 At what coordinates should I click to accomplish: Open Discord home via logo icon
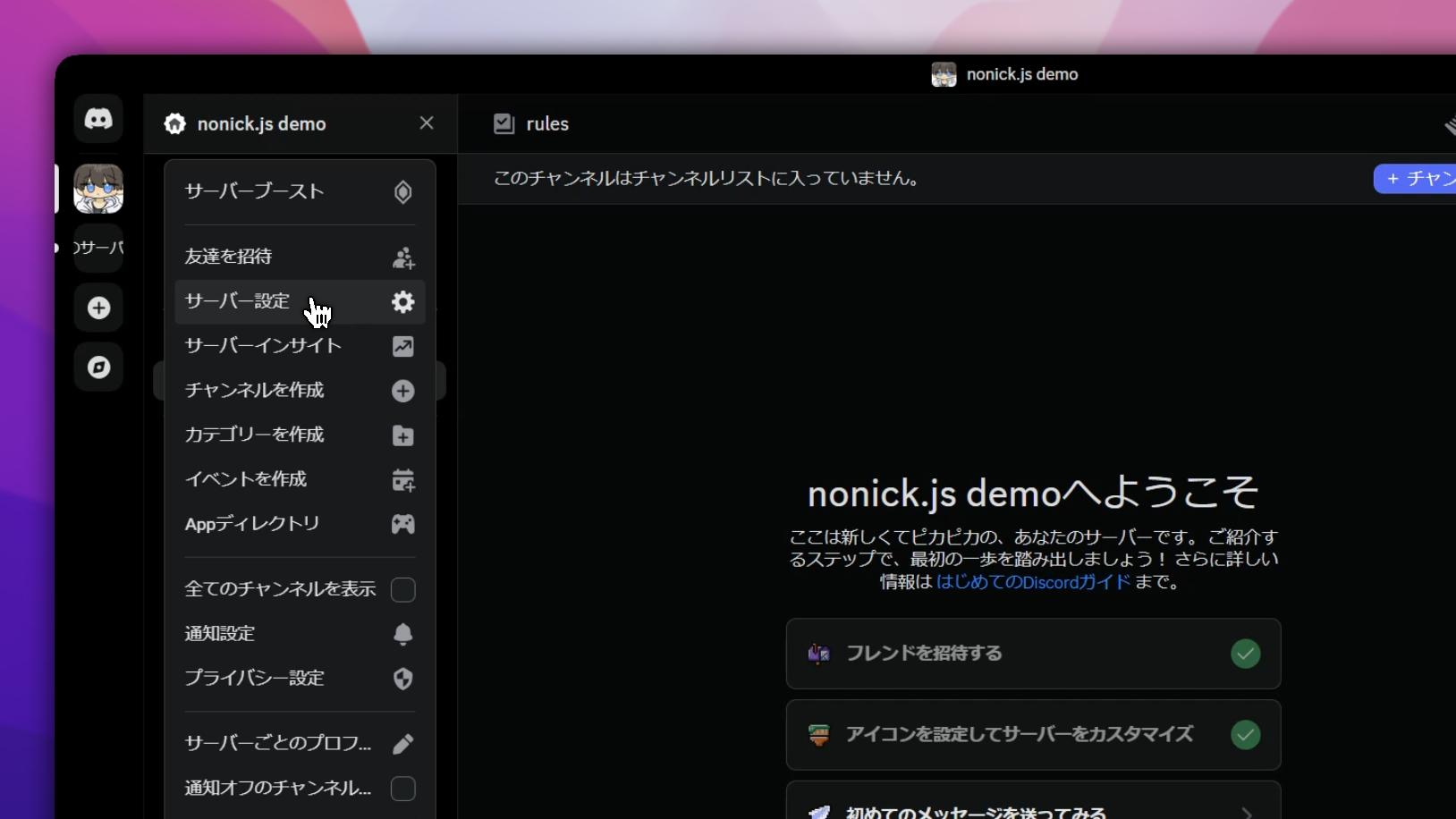pyautogui.click(x=98, y=119)
